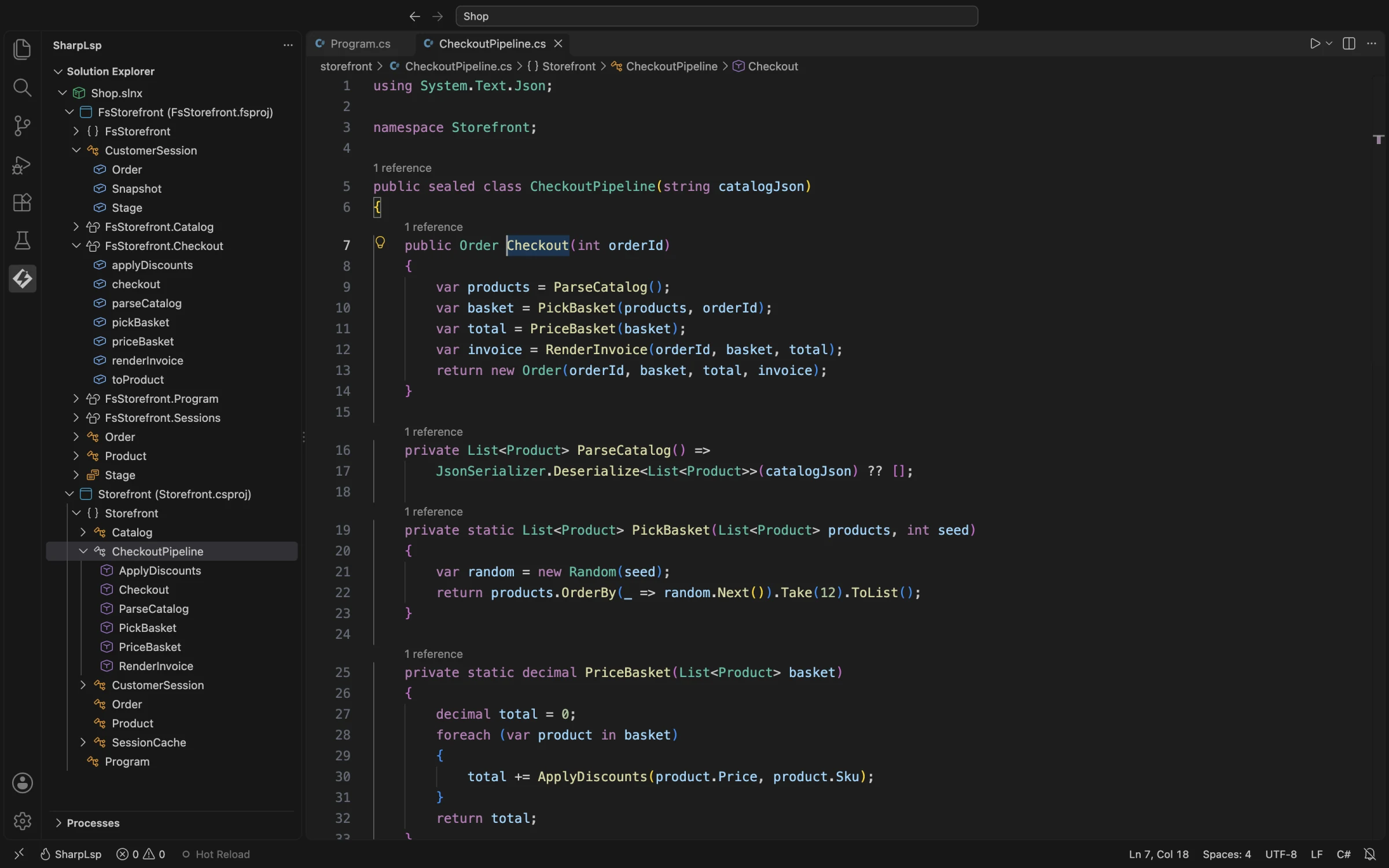Select the SharpLsp activity bar icon
The image size is (1389, 868).
pos(22,279)
